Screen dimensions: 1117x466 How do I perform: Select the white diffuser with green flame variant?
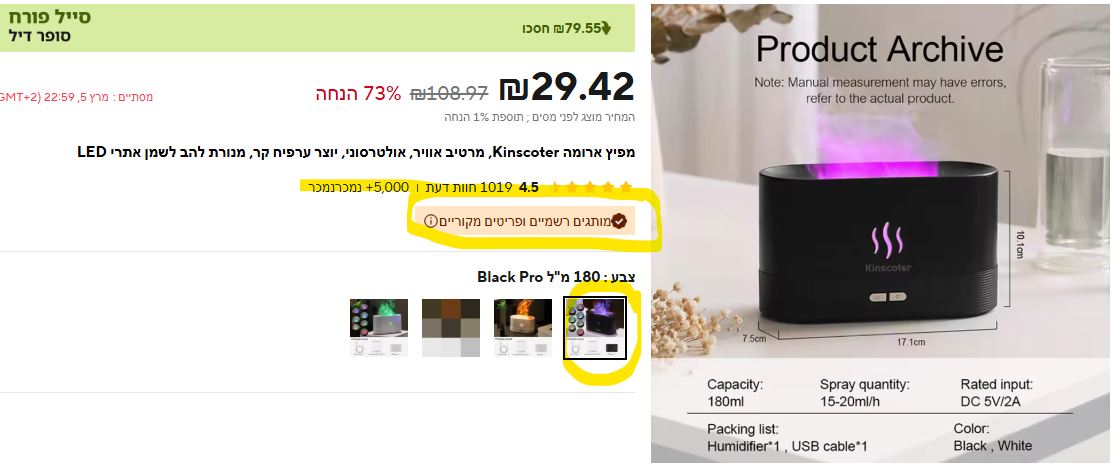(x=379, y=328)
